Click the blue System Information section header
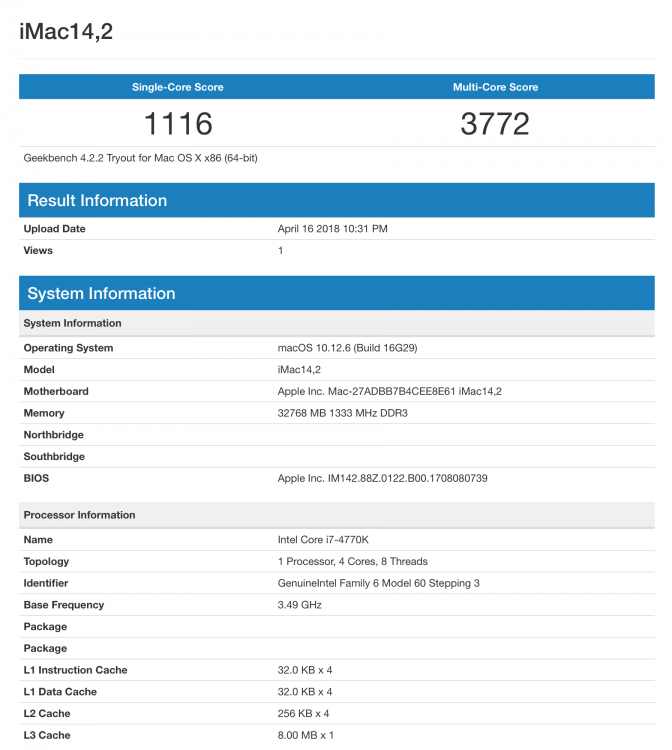The width and height of the screenshot is (672, 750). point(337,293)
